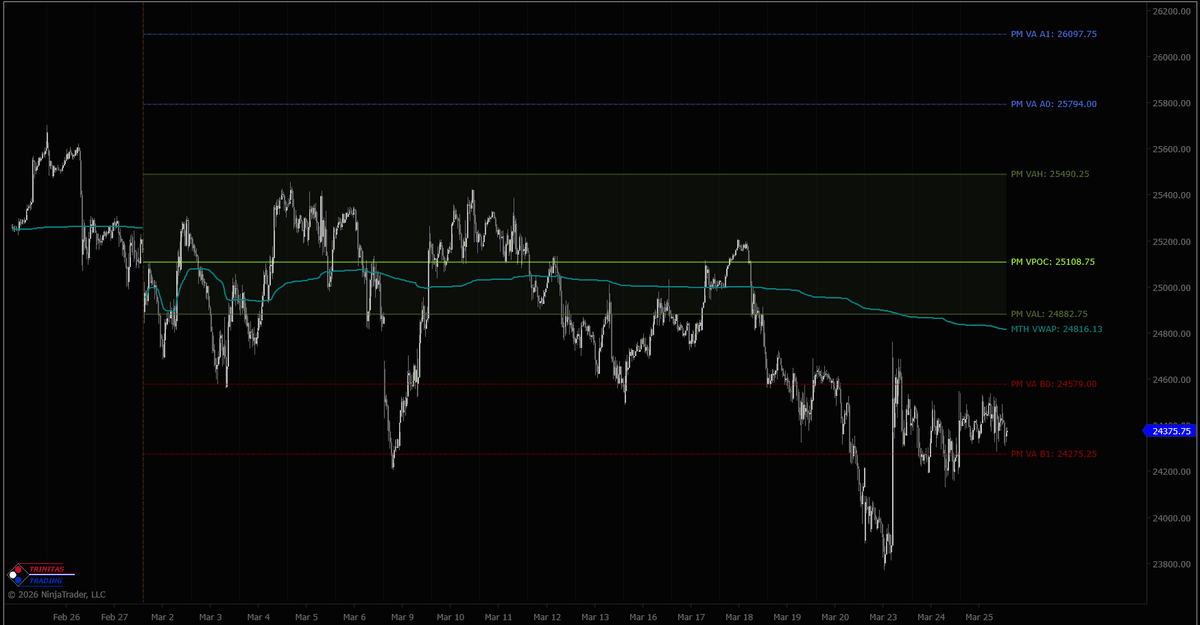Image resolution: width=1200 pixels, height=625 pixels.
Task: Click the Mar 13 date label
Action: pos(595,618)
